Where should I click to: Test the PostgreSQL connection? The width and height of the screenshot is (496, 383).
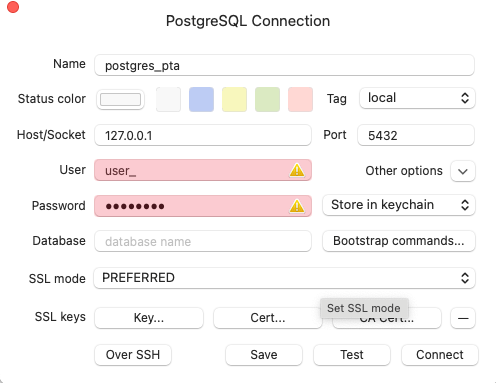coord(352,355)
